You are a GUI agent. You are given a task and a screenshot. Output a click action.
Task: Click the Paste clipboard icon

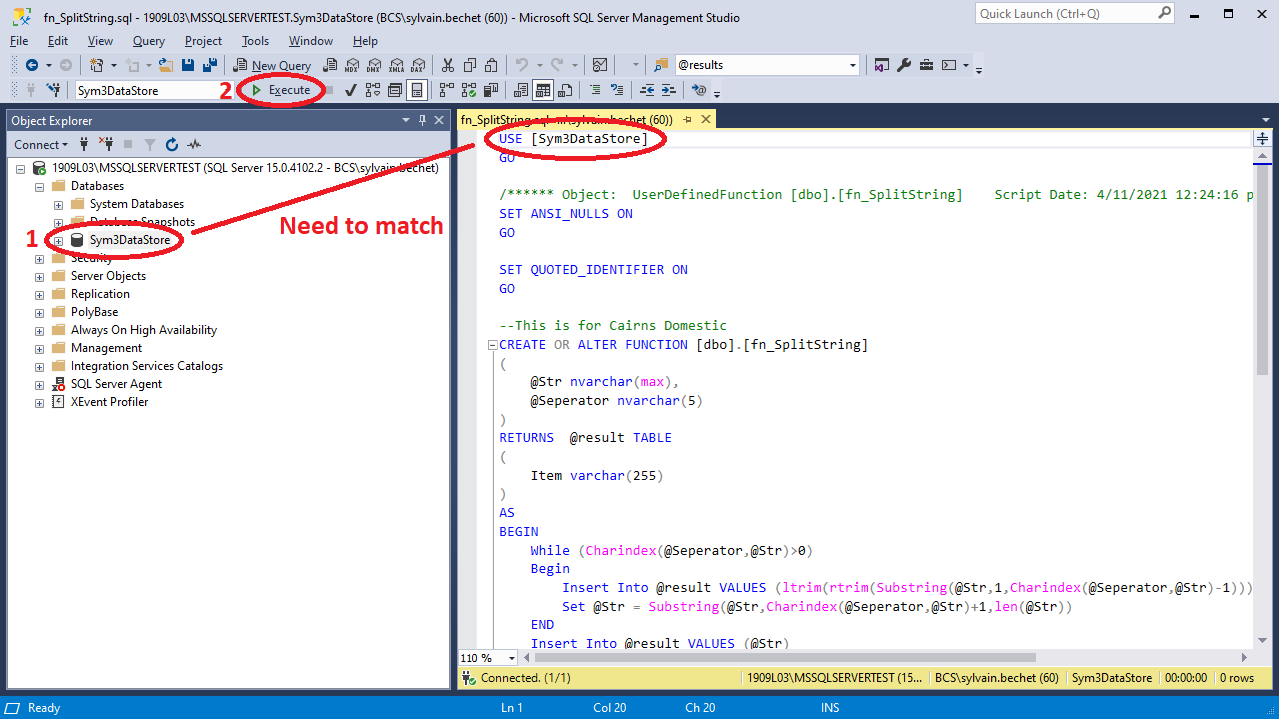(x=491, y=65)
